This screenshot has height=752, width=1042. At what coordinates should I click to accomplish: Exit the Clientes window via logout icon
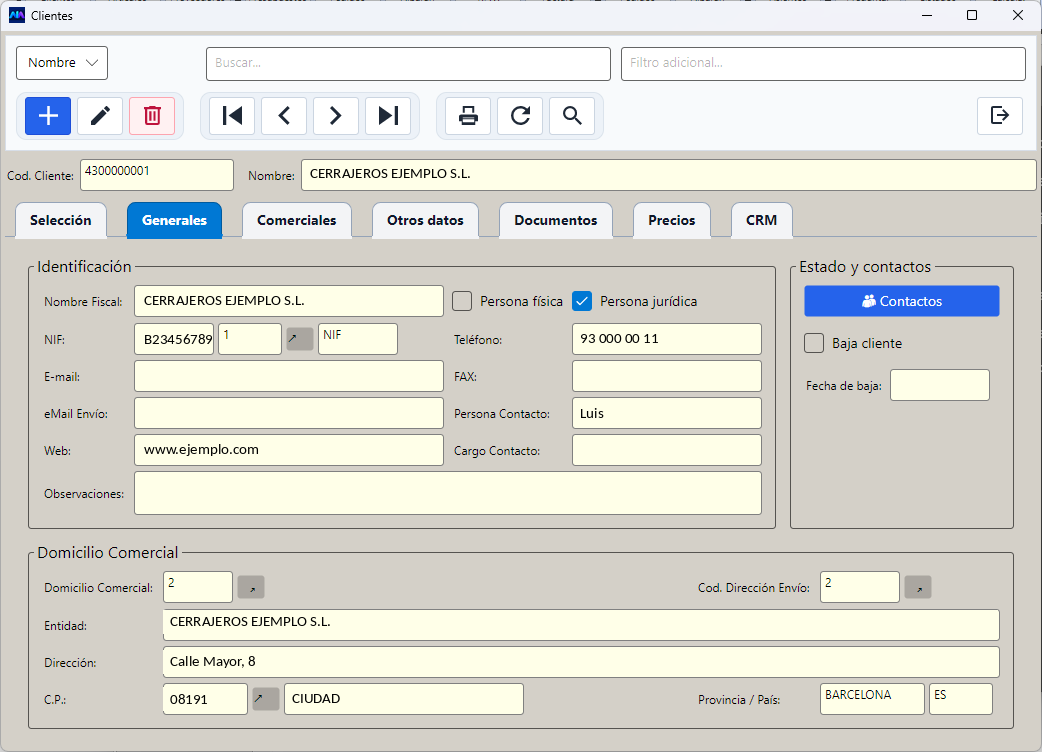(999, 116)
